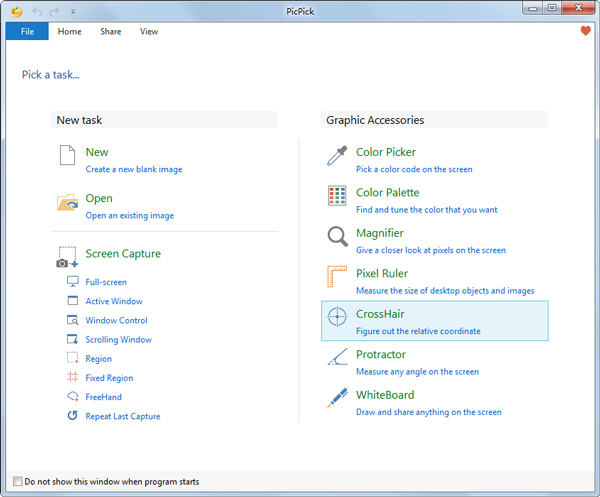This screenshot has height=497, width=600.
Task: Click the CrossHair target icon
Action: point(337,317)
